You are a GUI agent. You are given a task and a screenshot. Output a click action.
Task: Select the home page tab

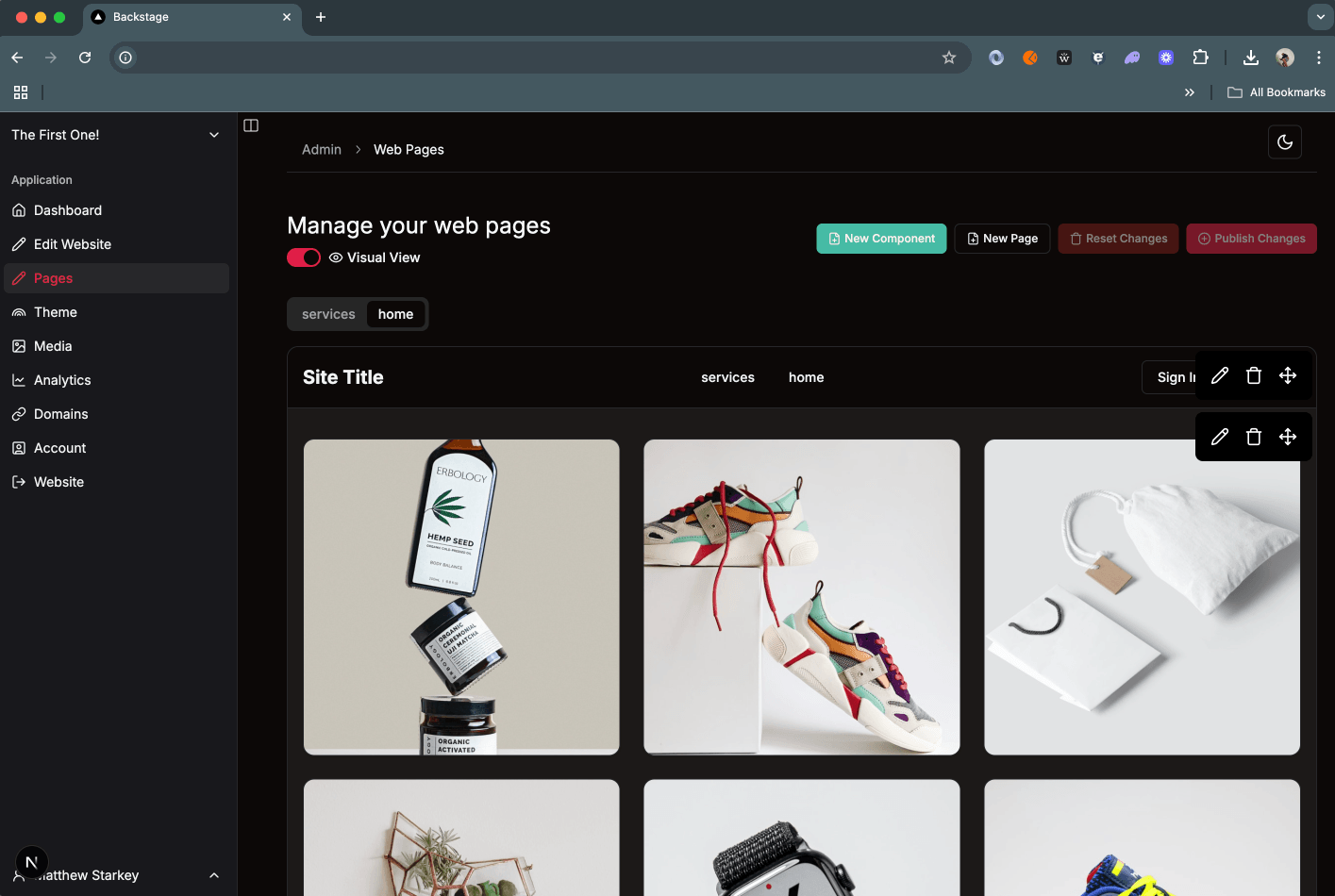[395, 314]
